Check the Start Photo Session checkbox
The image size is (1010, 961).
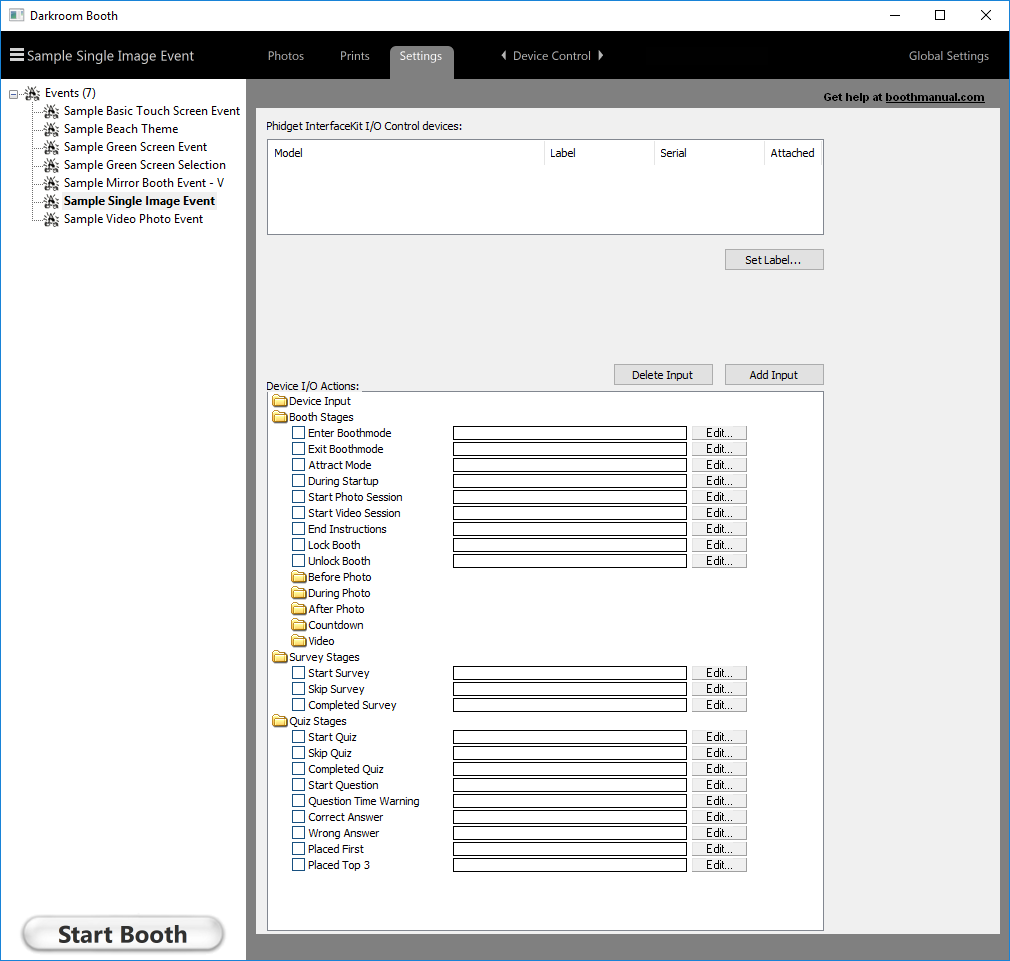tap(298, 497)
